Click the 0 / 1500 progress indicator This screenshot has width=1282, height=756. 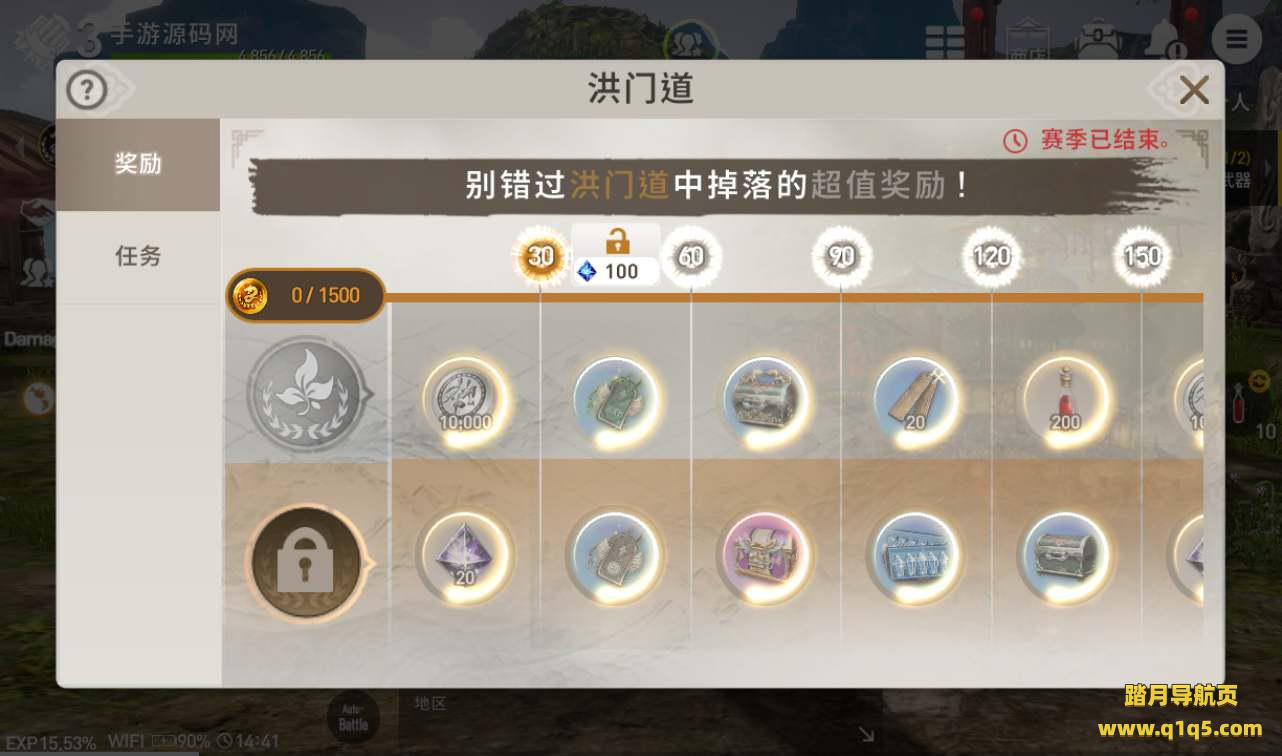point(306,296)
